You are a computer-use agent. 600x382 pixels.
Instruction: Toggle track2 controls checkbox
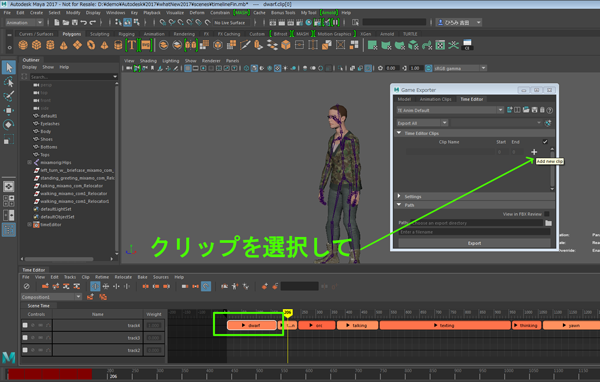click(x=25, y=350)
